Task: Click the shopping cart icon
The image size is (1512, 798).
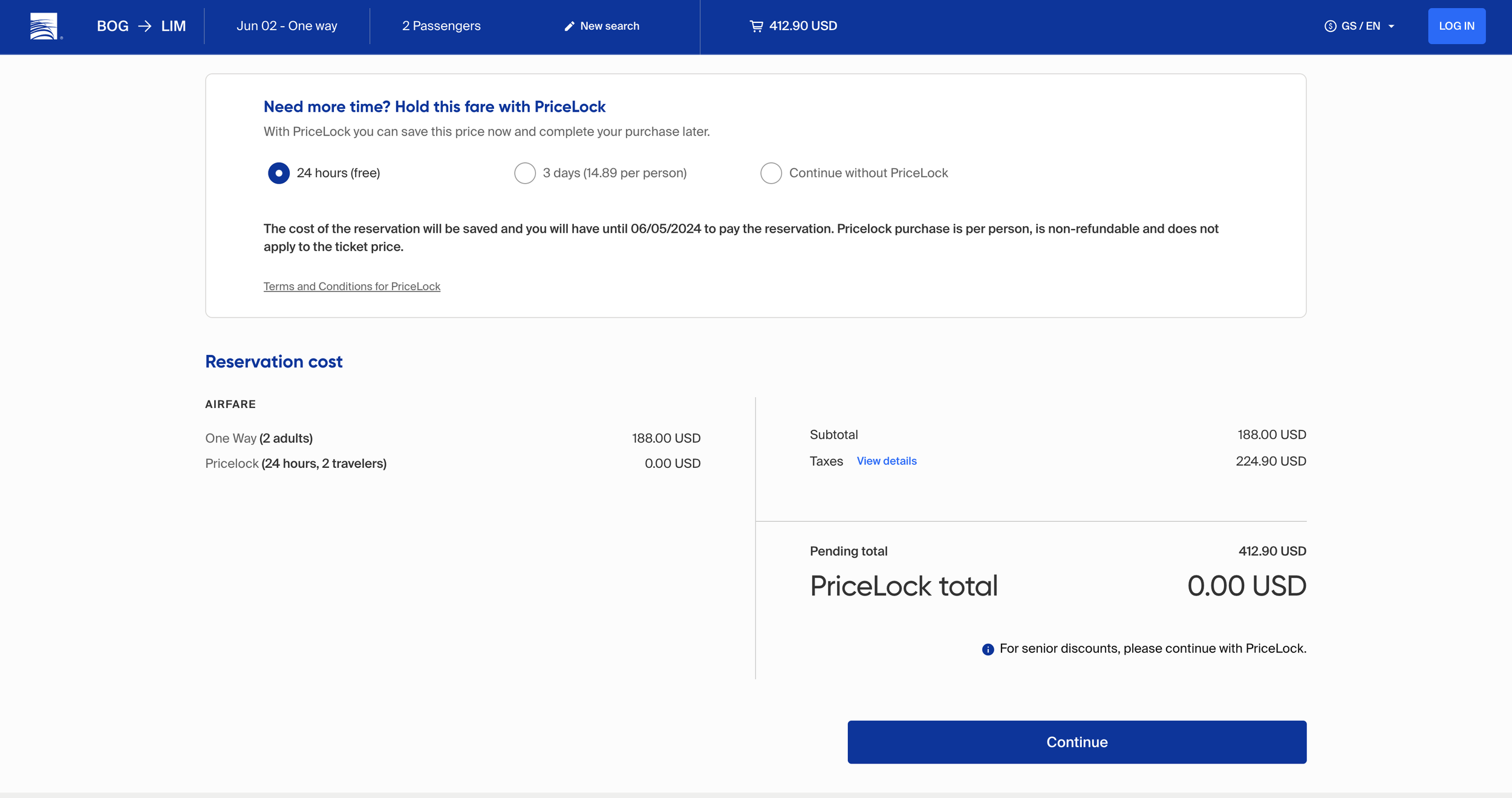Action: [x=756, y=26]
